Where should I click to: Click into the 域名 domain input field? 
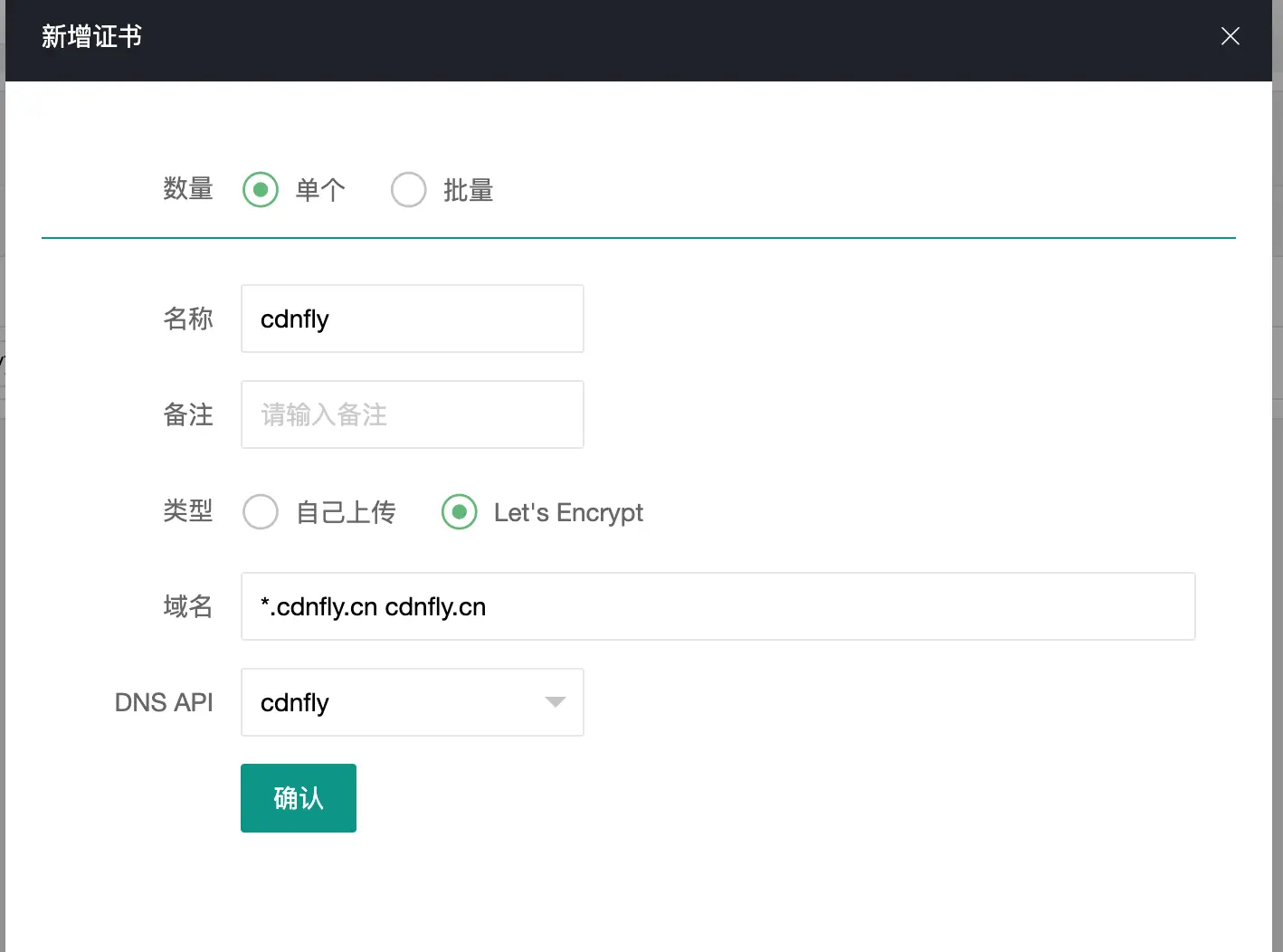click(717, 606)
